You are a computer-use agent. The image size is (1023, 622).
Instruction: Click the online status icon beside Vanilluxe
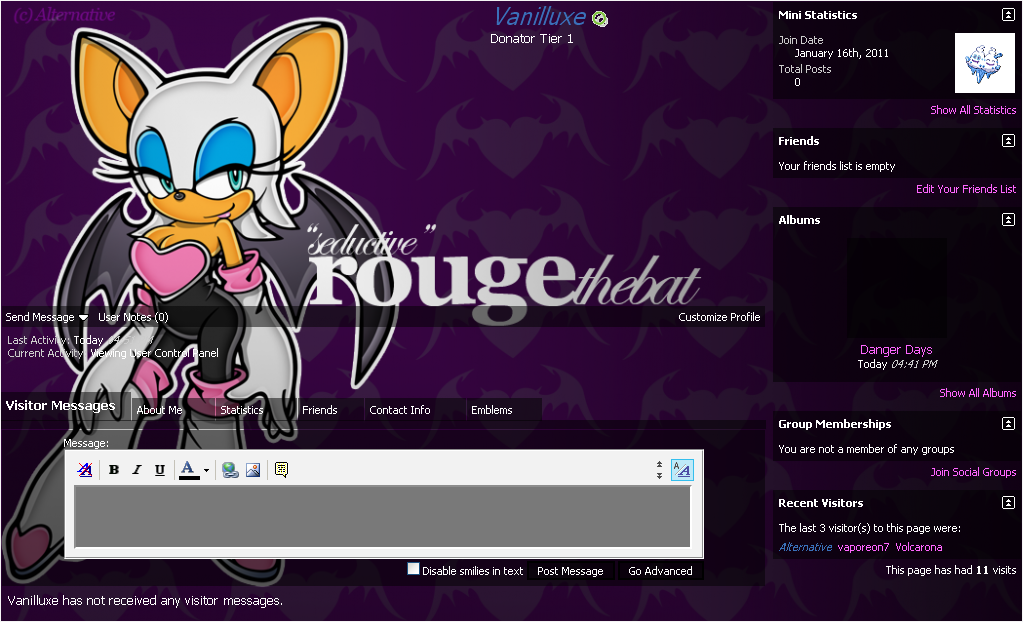coord(600,19)
